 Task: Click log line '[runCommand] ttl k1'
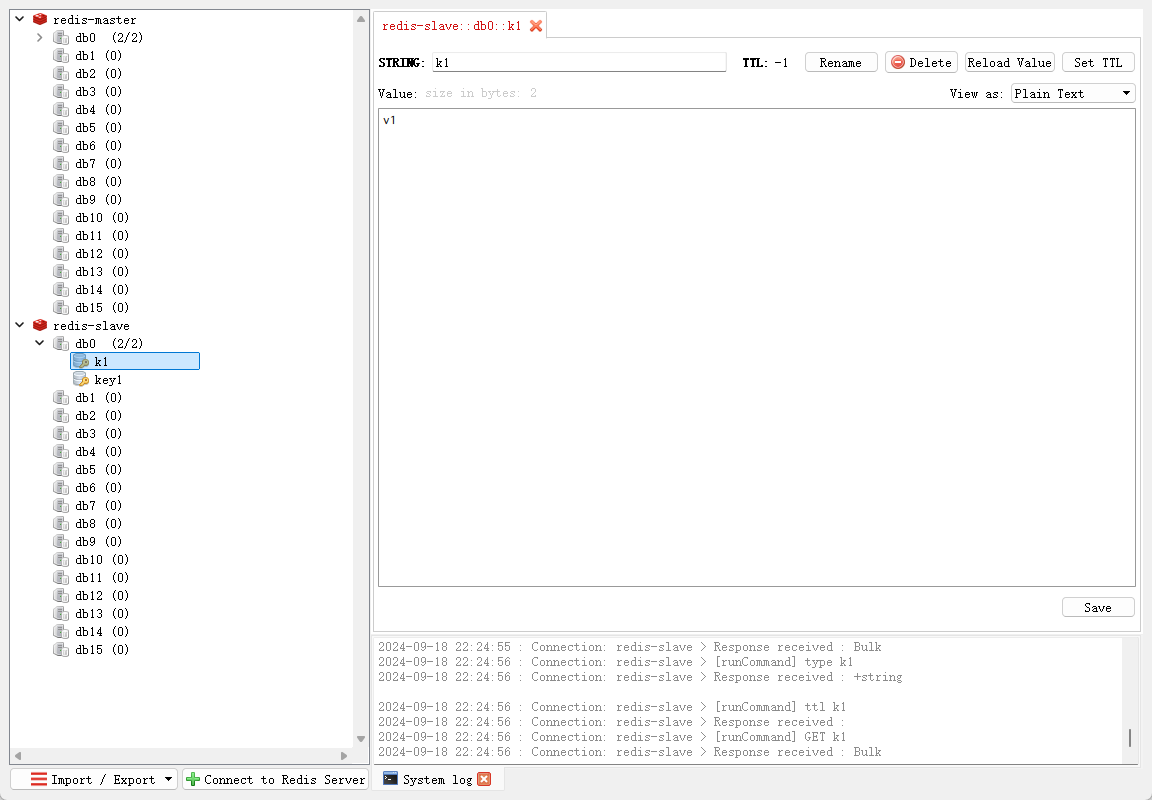click(612, 707)
